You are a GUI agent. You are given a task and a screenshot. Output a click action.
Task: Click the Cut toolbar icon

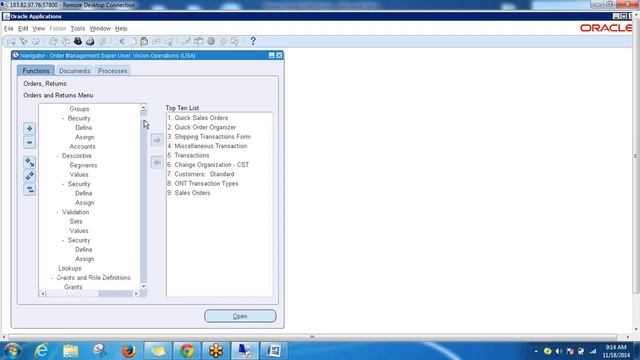tap(121, 41)
